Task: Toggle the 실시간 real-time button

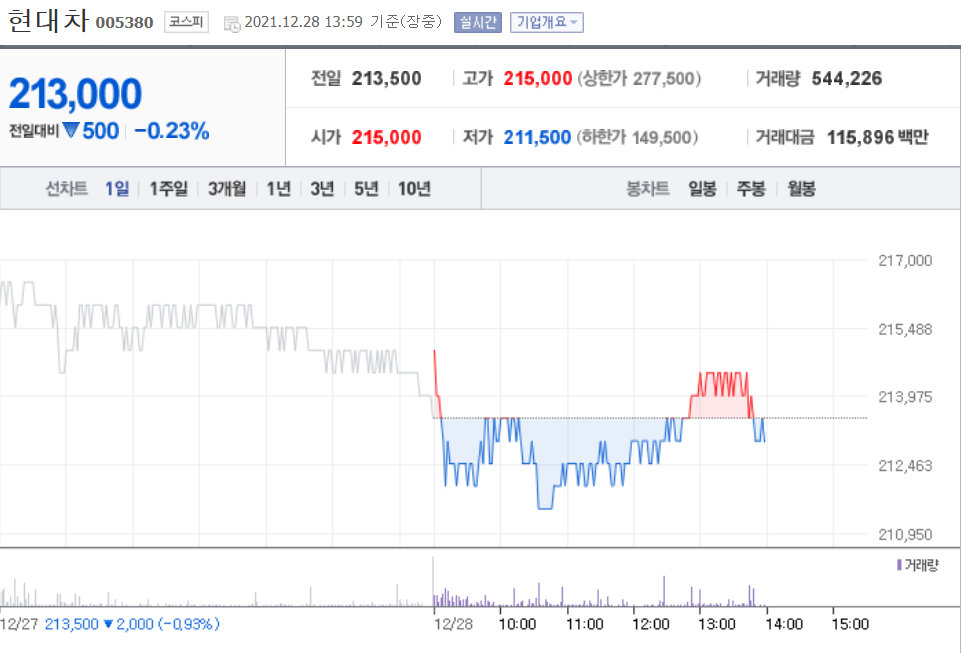Action: 478,23
